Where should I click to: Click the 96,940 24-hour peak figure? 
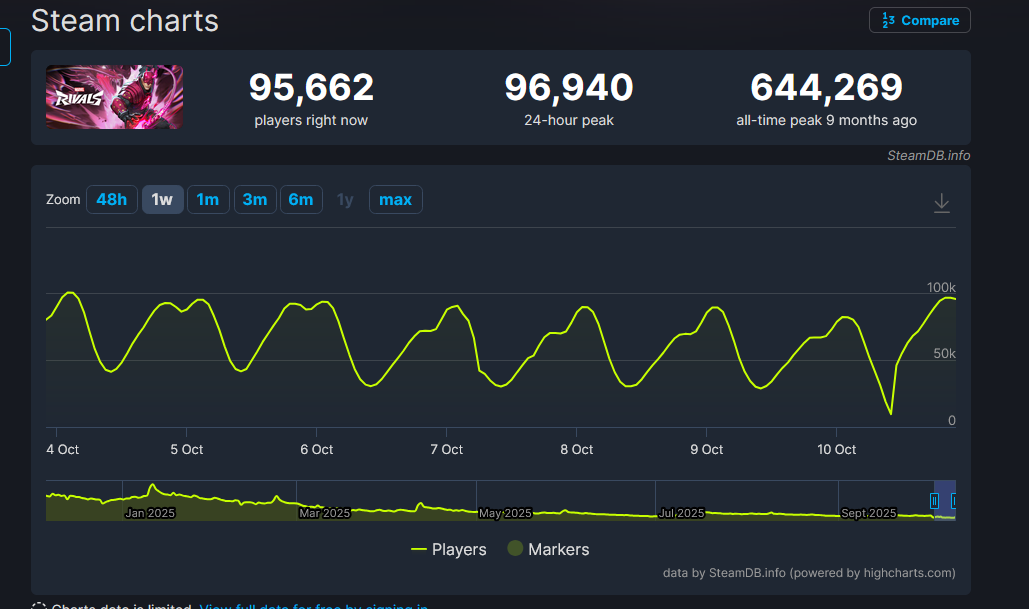point(569,87)
